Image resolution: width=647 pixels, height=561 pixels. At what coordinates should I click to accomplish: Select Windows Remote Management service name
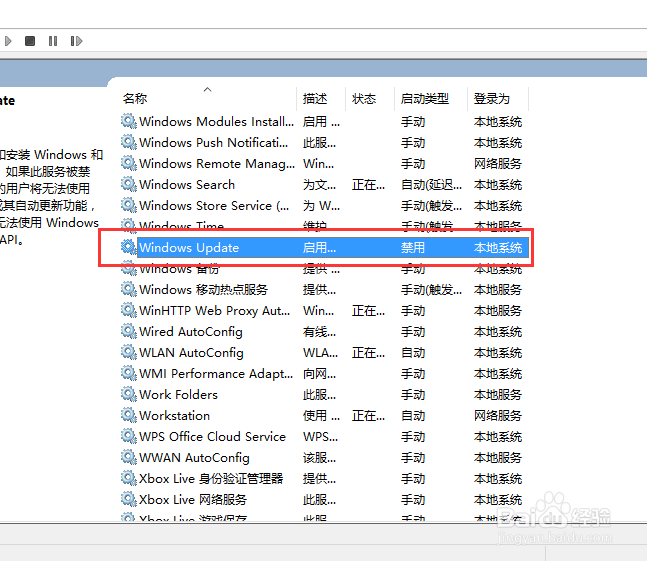(217, 163)
